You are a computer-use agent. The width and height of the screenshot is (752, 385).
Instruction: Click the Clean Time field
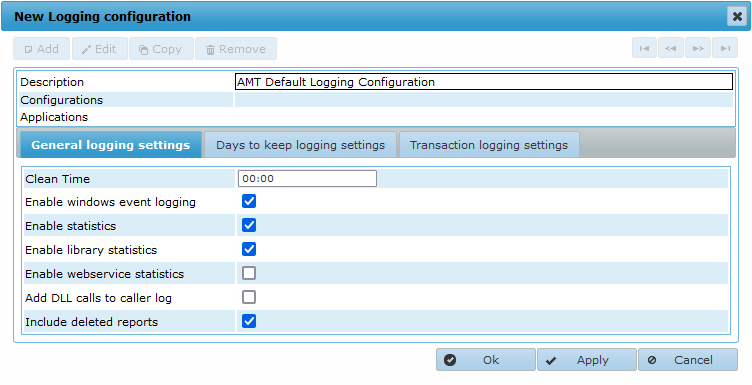coord(307,178)
